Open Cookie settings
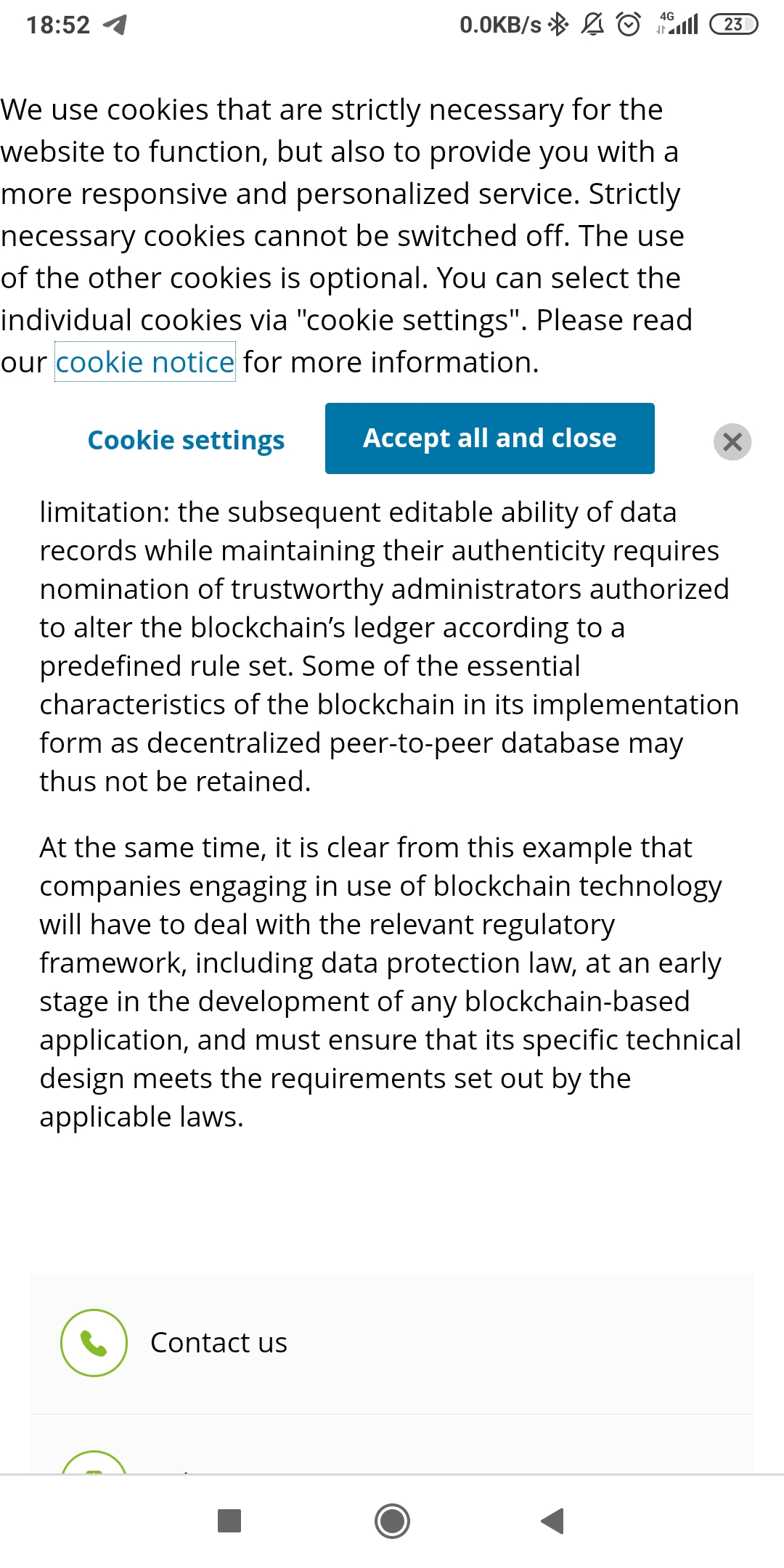The width and height of the screenshot is (784, 1568). pyautogui.click(x=186, y=440)
